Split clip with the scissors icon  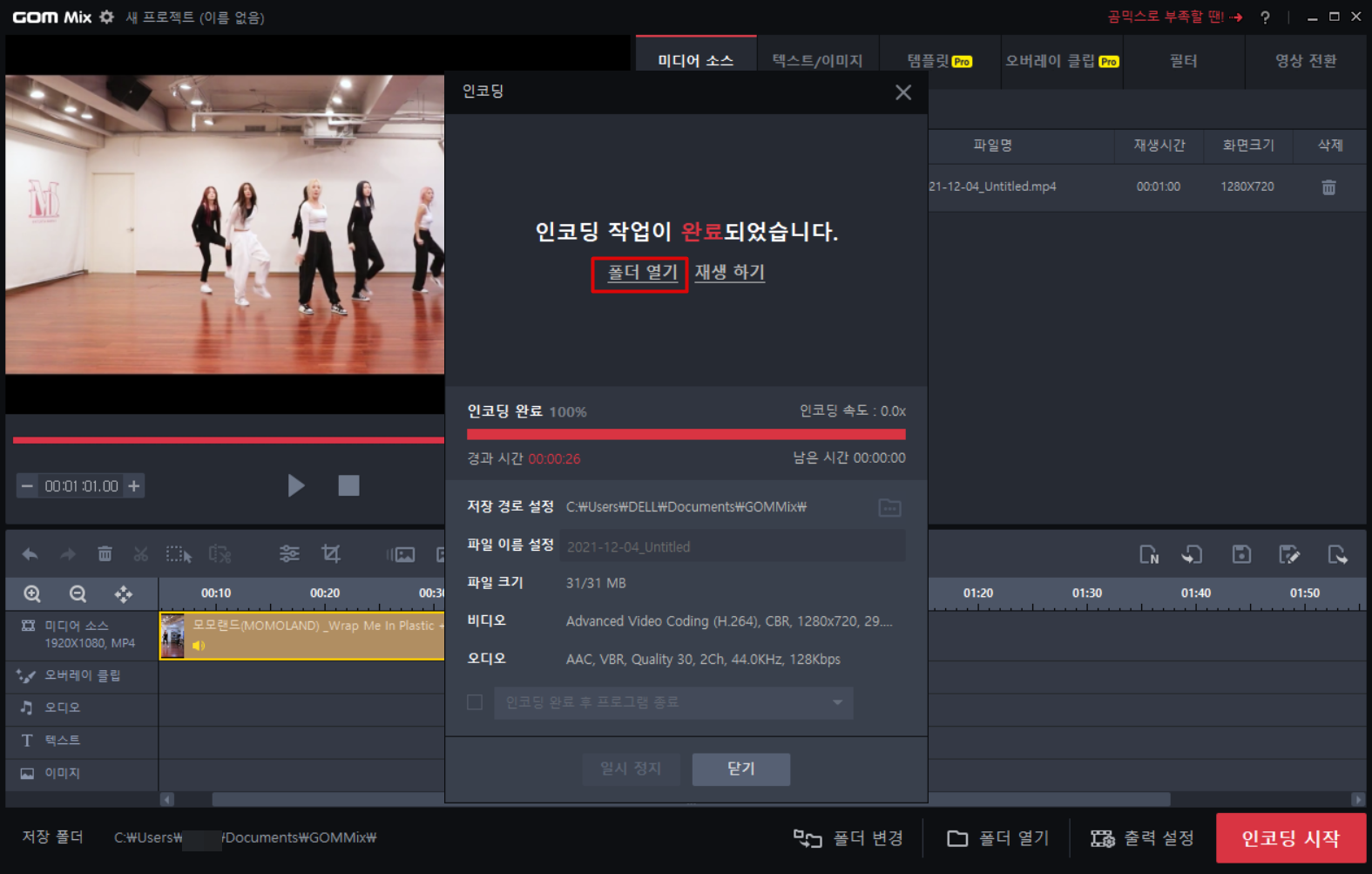click(140, 553)
